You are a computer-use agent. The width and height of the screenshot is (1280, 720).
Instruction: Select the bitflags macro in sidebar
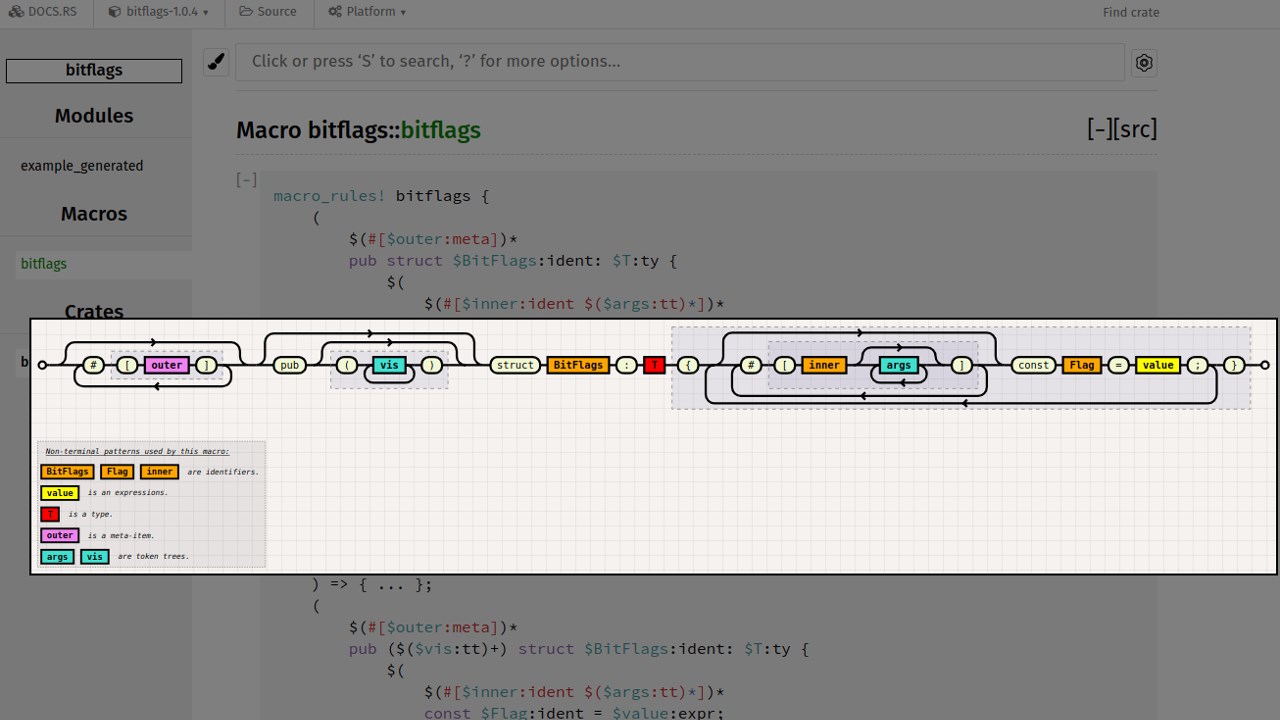[x=44, y=264]
